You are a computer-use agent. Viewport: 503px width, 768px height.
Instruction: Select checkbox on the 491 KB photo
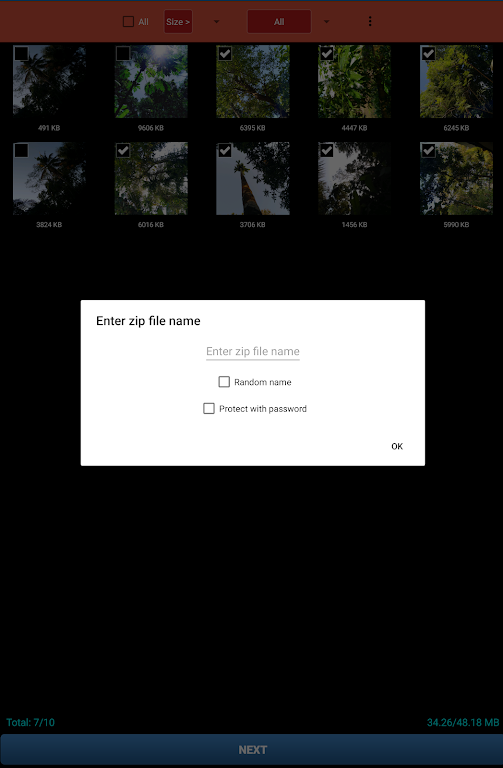[x=21, y=53]
